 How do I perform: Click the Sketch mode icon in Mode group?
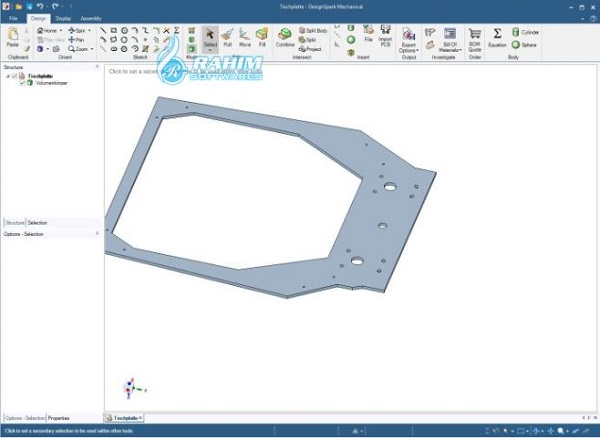click(x=192, y=30)
